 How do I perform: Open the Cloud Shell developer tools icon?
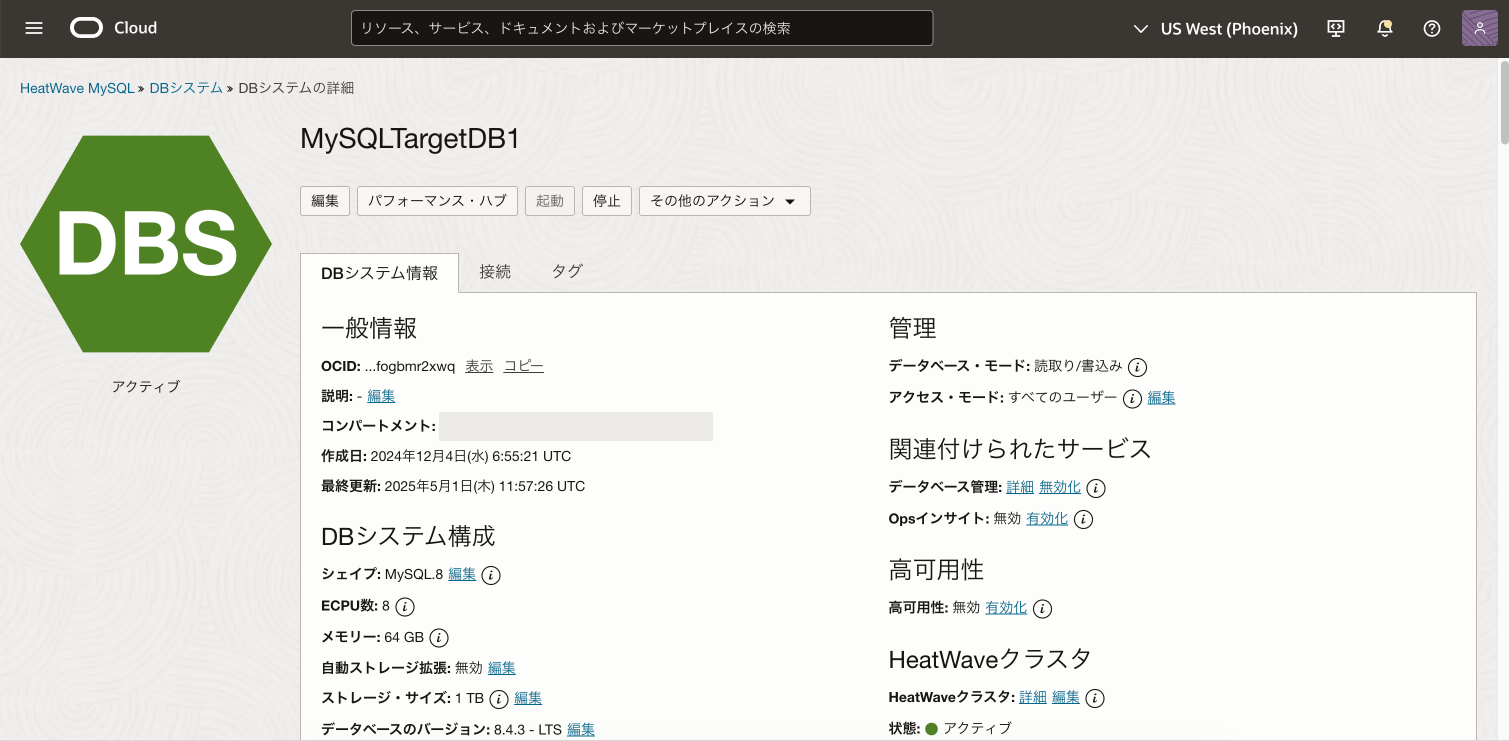pyautogui.click(x=1337, y=28)
